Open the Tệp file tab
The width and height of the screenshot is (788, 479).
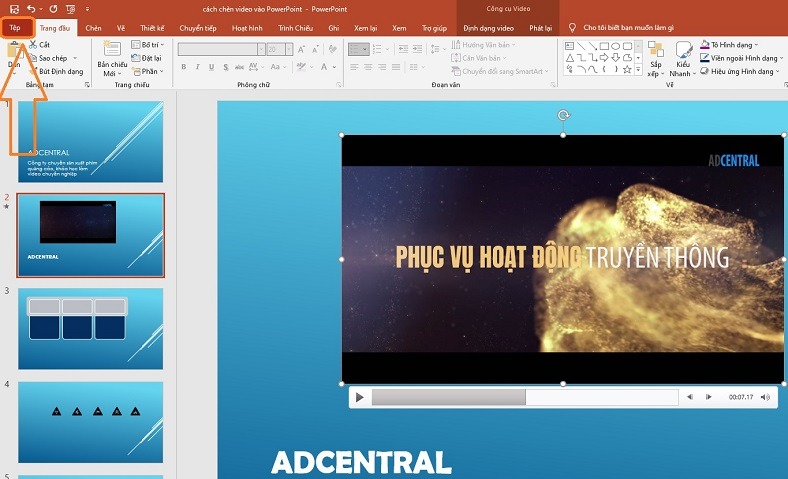[x=15, y=28]
